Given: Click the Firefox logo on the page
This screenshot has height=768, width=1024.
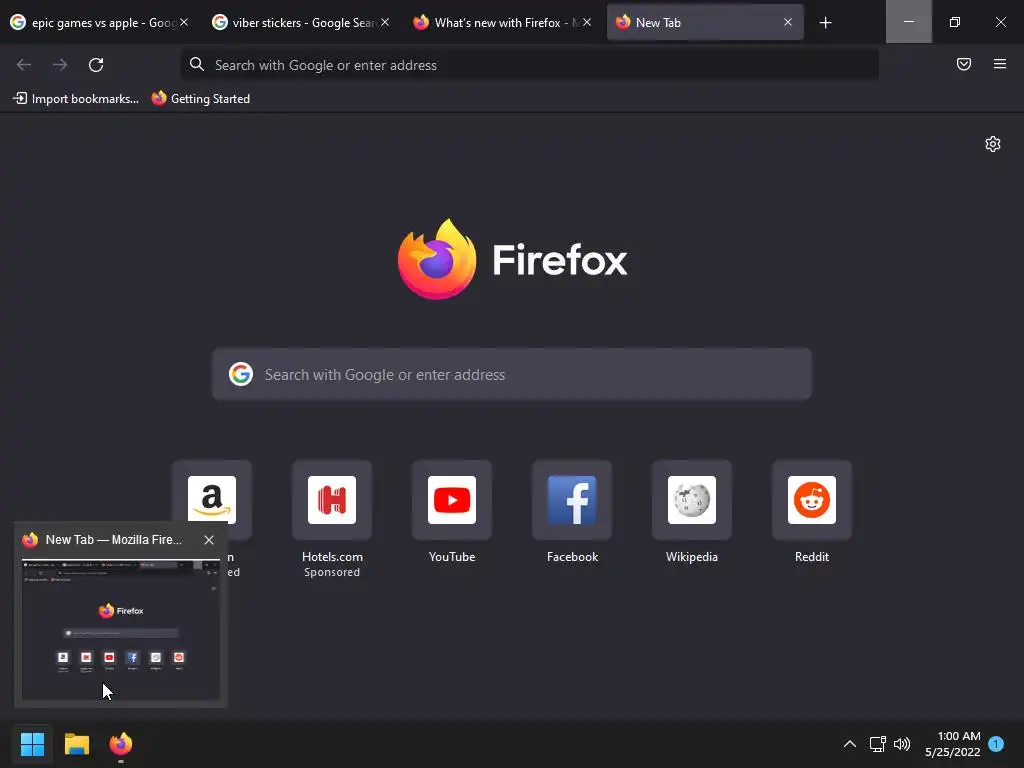Looking at the screenshot, I should pyautogui.click(x=513, y=259).
